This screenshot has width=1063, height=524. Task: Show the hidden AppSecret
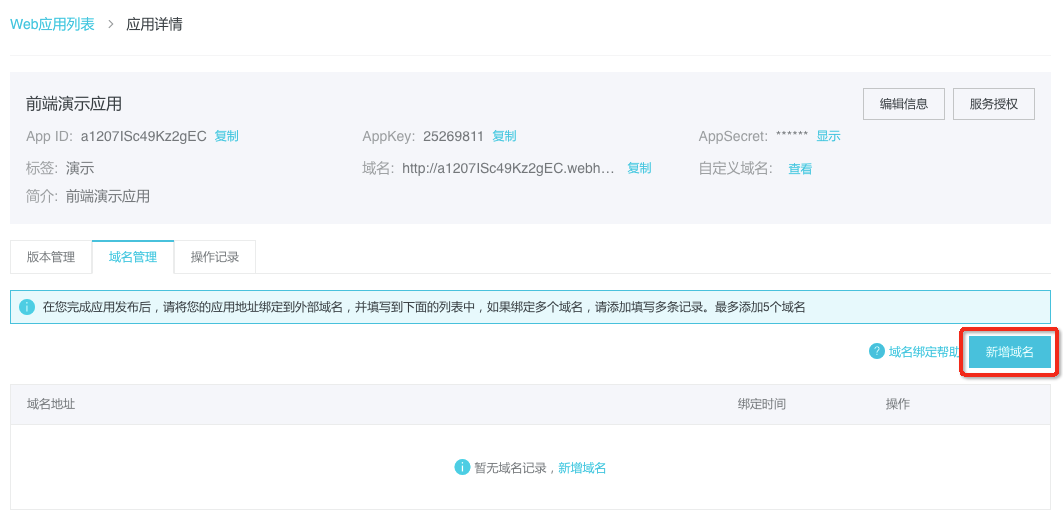[x=828, y=136]
